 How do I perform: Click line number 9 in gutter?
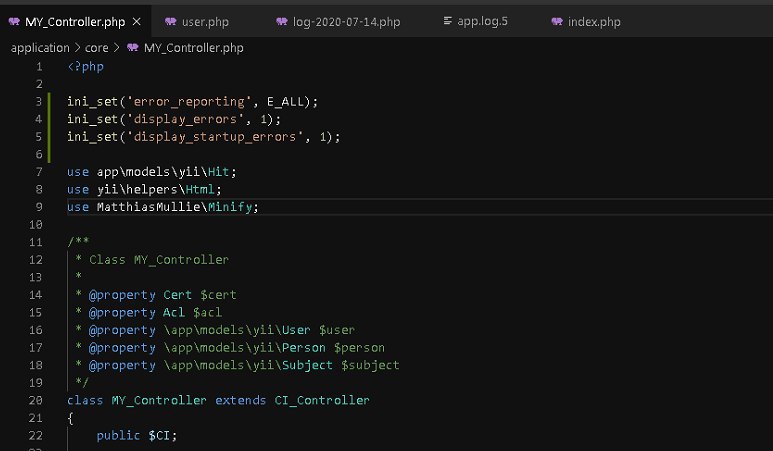tap(39, 207)
